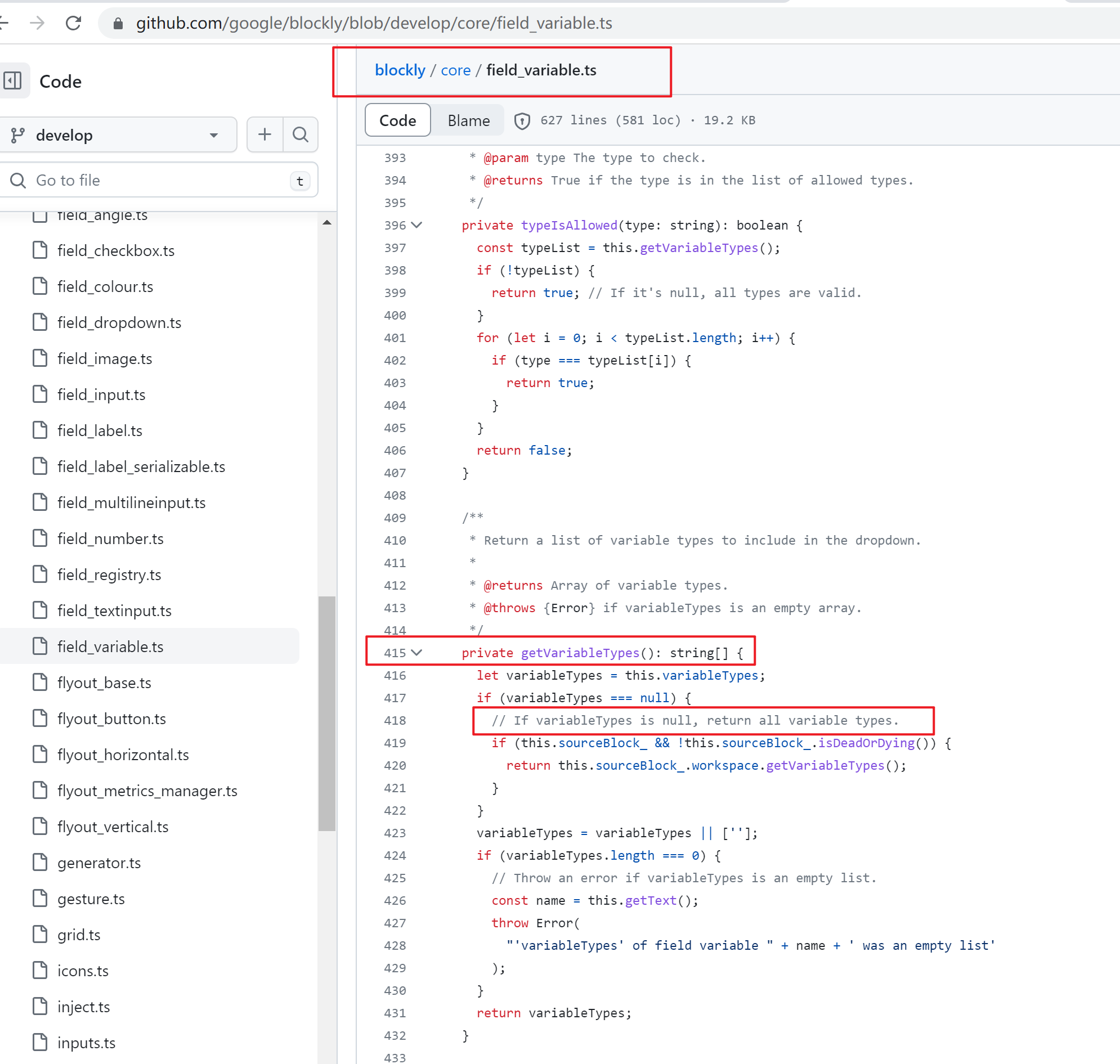Collapse the getVariableTypes function at line 415
This screenshot has width=1120, height=1064.
click(417, 653)
